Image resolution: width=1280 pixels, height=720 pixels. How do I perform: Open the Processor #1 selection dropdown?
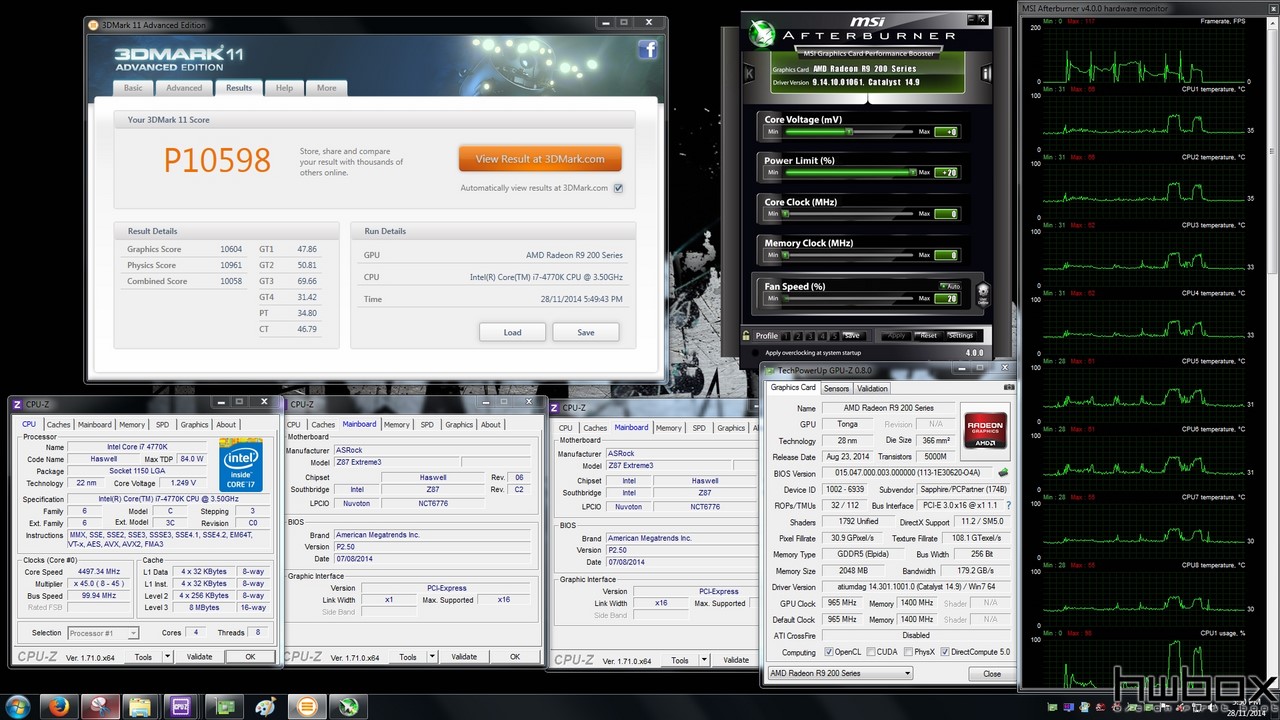(103, 633)
